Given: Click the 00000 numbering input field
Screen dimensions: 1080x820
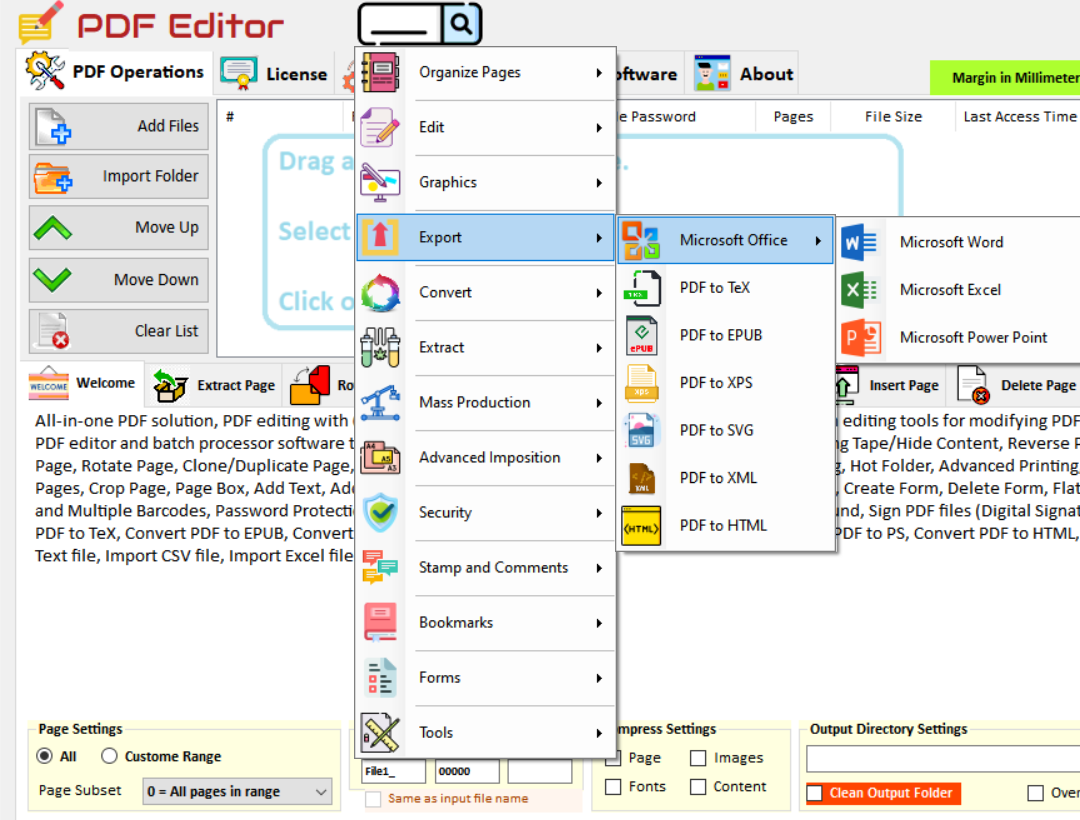Looking at the screenshot, I should coord(467,771).
